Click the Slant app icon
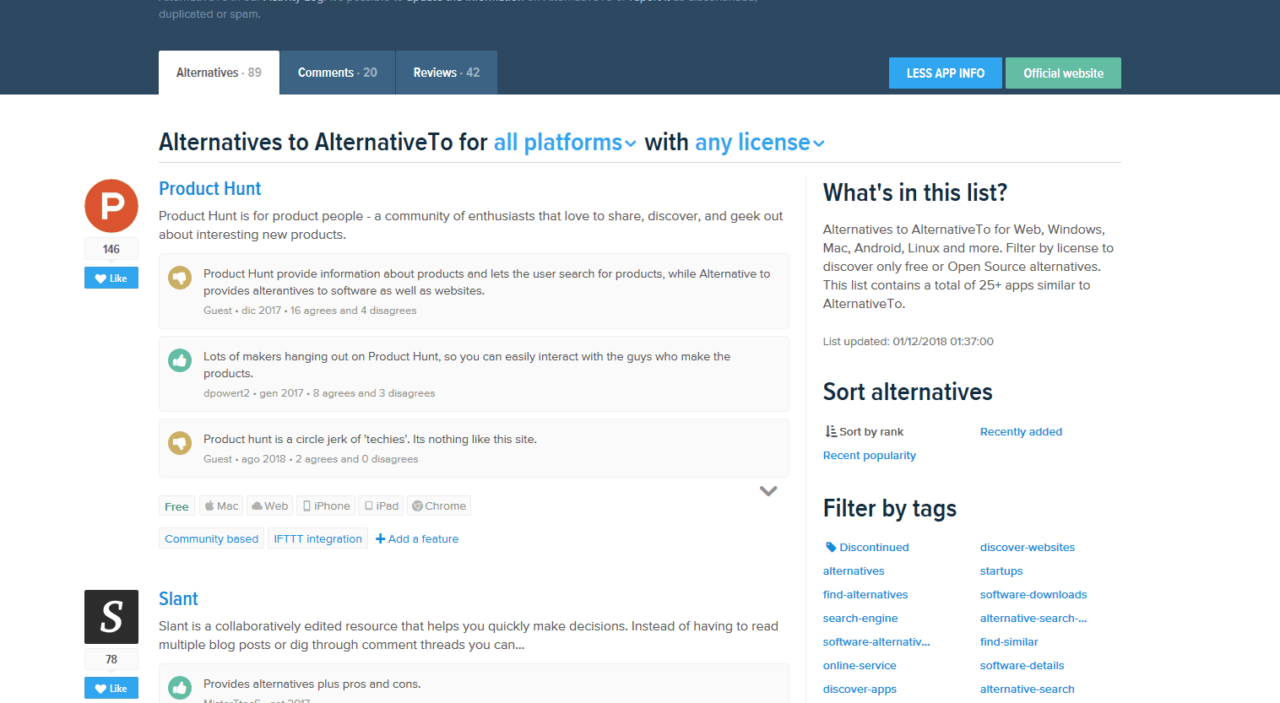The height and width of the screenshot is (703, 1280). (110, 616)
